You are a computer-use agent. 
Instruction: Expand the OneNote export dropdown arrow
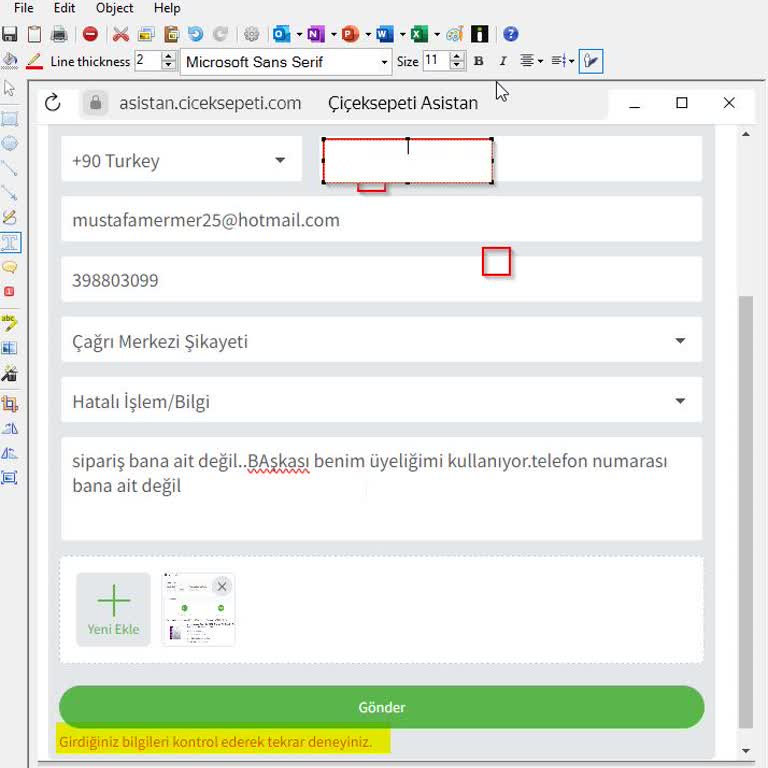point(334,34)
